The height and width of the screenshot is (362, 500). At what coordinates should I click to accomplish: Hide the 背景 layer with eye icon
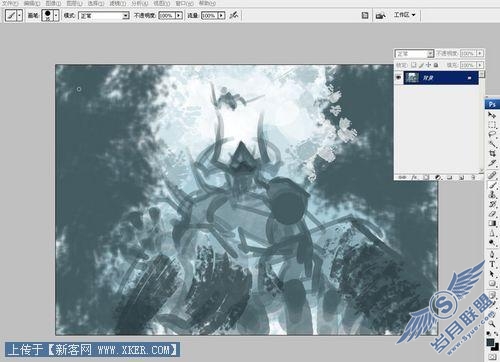tap(398, 78)
